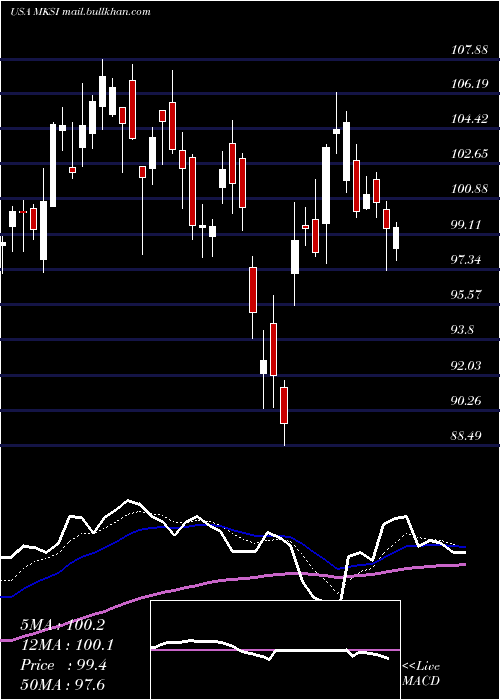Click the 107.88 price level label
Screen dimensions: 500x700
[x=470, y=50]
